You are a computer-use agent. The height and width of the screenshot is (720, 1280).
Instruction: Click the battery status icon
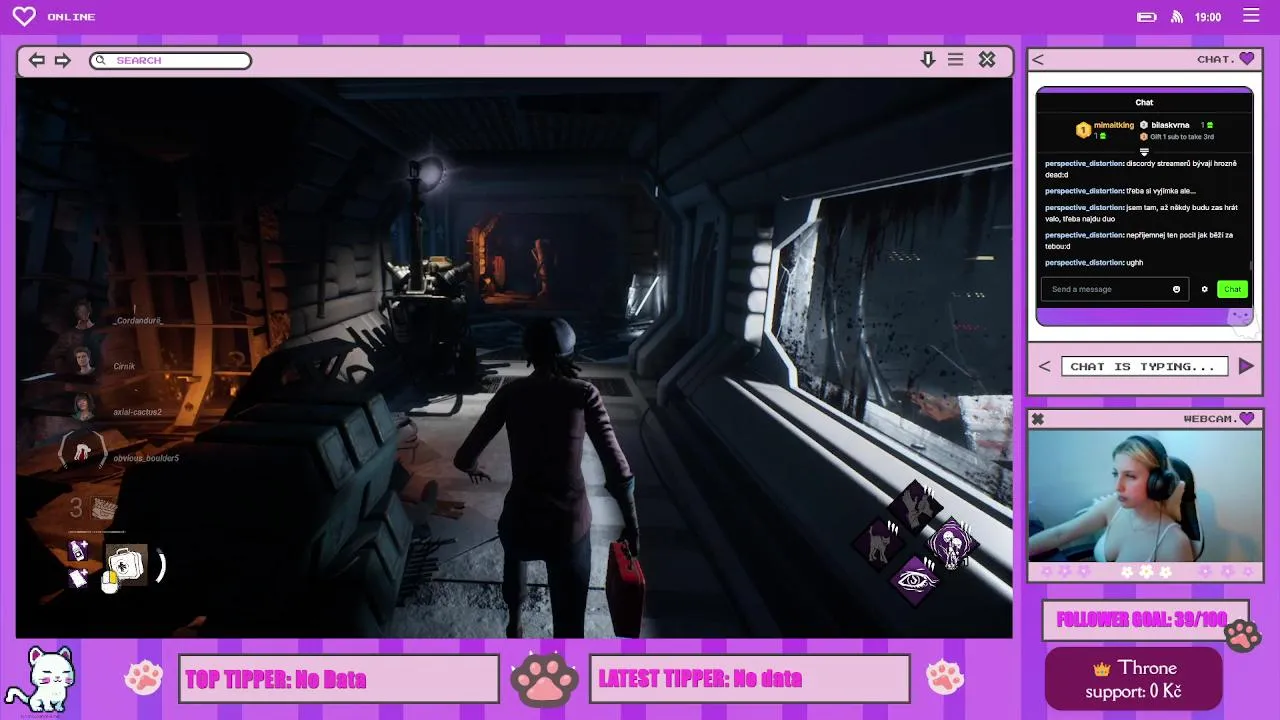(x=1147, y=17)
